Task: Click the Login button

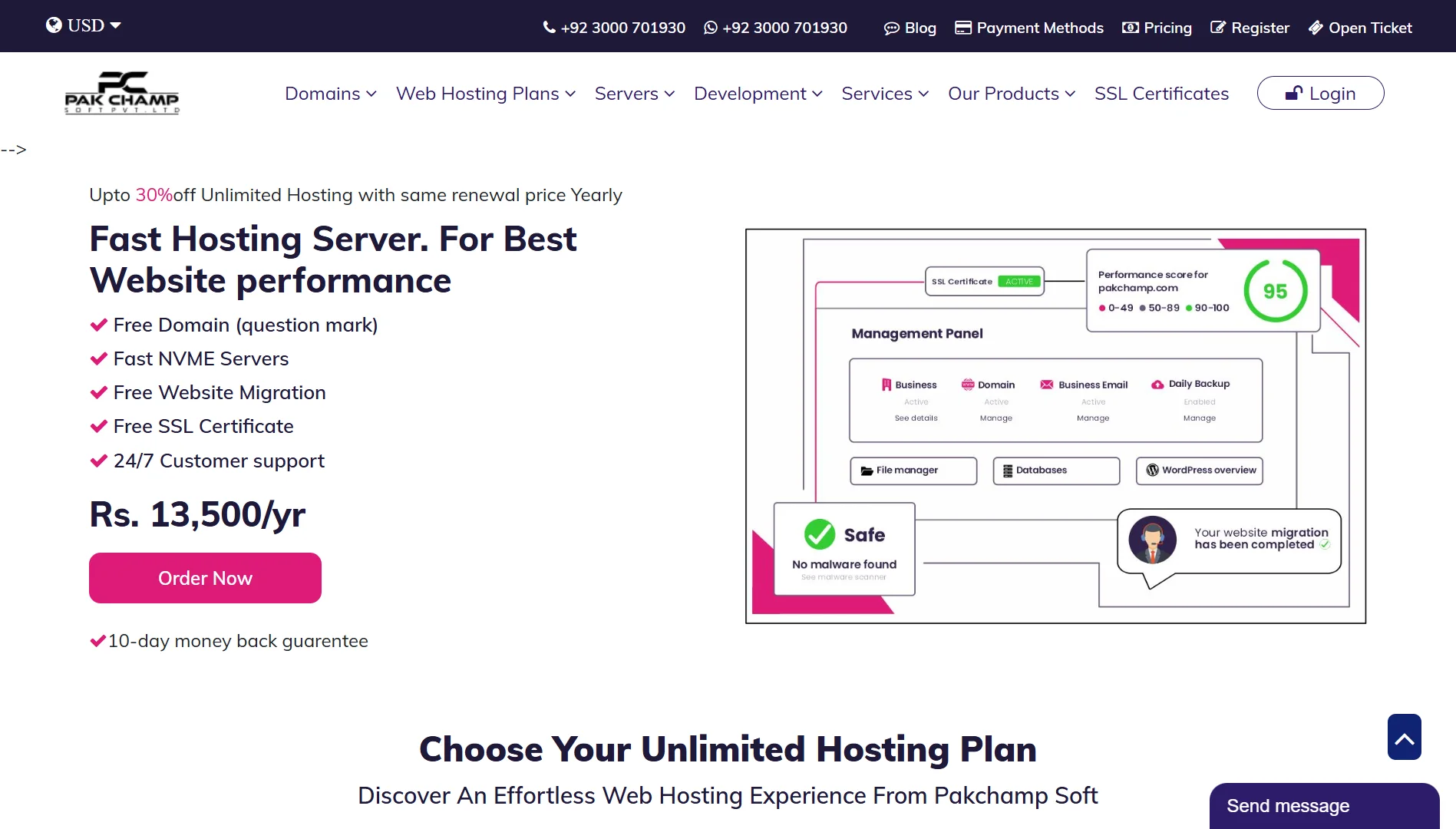Action: coord(1320,93)
